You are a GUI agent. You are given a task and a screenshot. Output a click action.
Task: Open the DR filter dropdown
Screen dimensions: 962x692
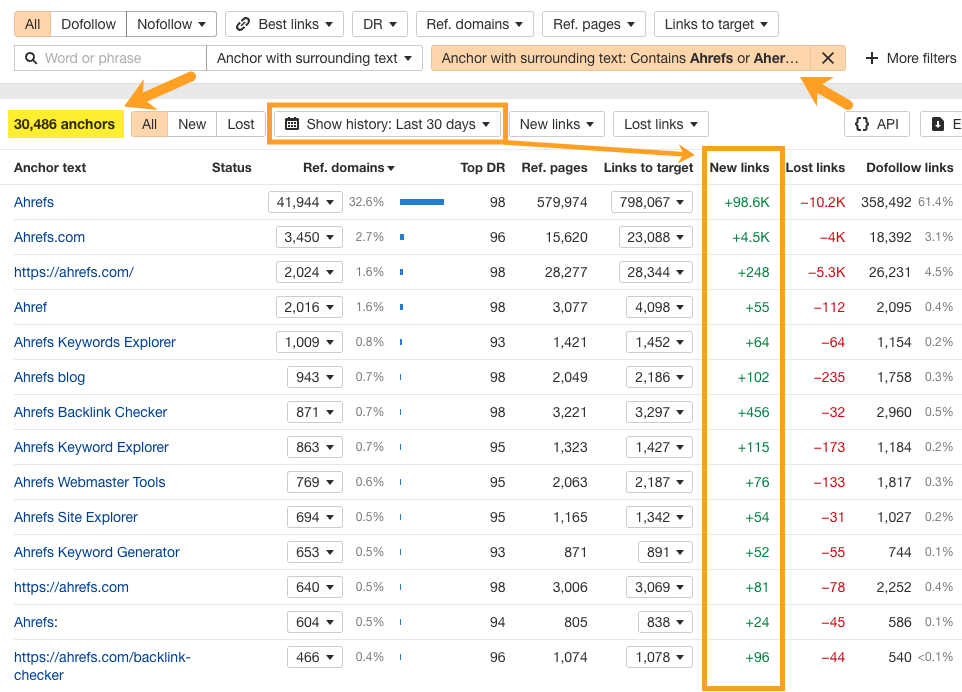pos(379,23)
